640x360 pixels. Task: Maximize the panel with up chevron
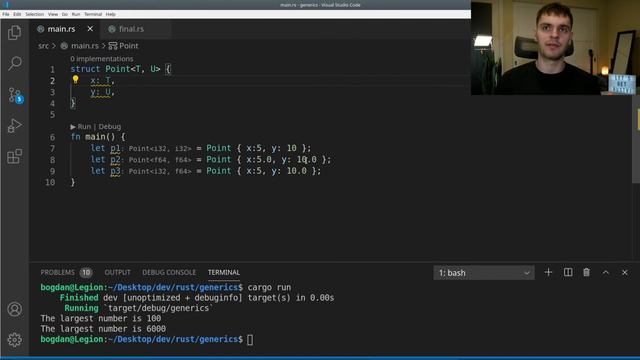pyautogui.click(x=606, y=272)
